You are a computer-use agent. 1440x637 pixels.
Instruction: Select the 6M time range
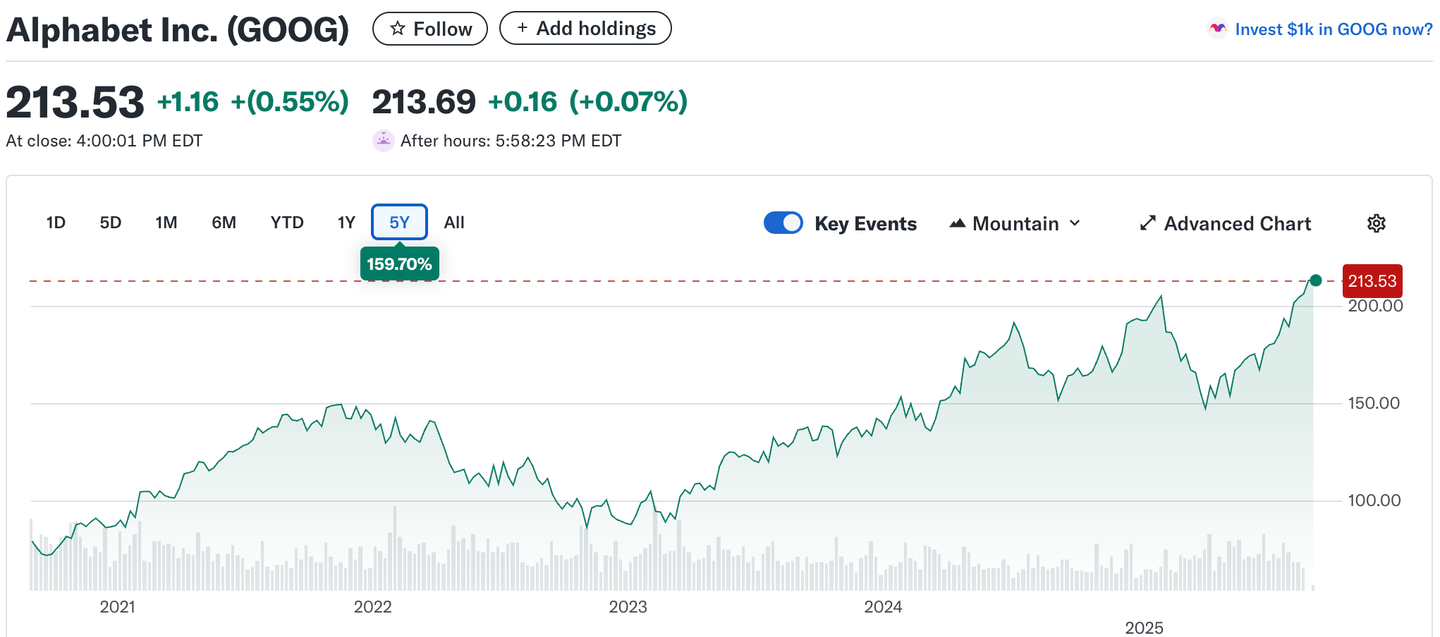[224, 222]
